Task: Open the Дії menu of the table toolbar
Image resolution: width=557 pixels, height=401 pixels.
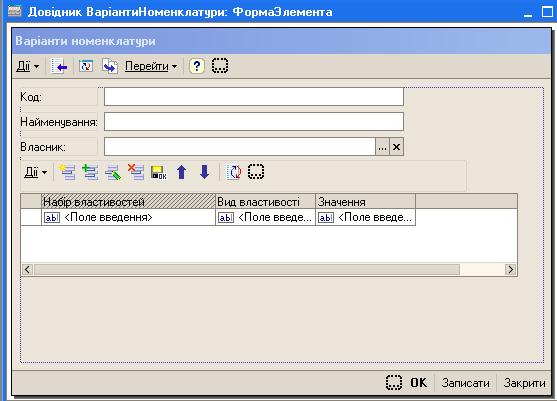Action: coord(36,173)
